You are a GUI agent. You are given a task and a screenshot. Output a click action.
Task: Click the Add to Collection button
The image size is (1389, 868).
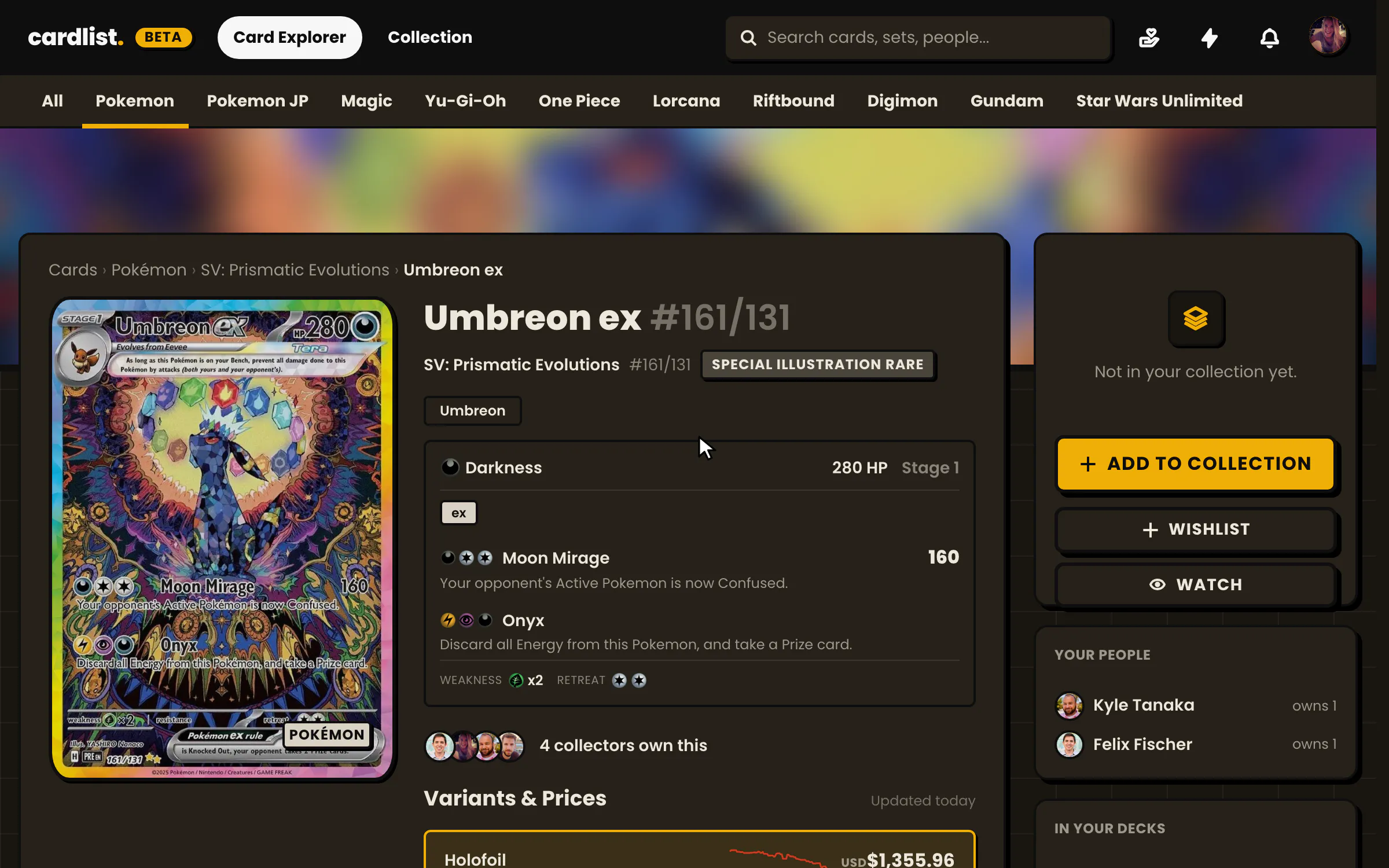click(1196, 464)
